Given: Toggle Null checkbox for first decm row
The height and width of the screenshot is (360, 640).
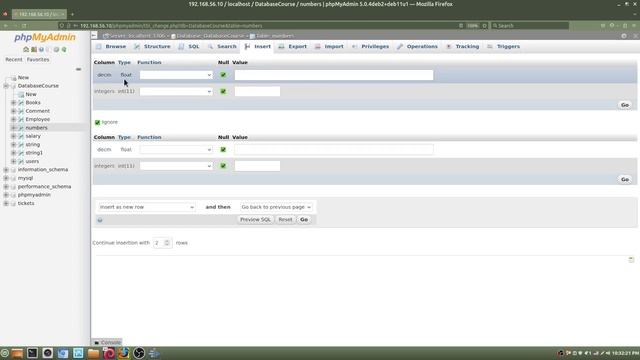Looking at the screenshot, I should pos(223,75).
